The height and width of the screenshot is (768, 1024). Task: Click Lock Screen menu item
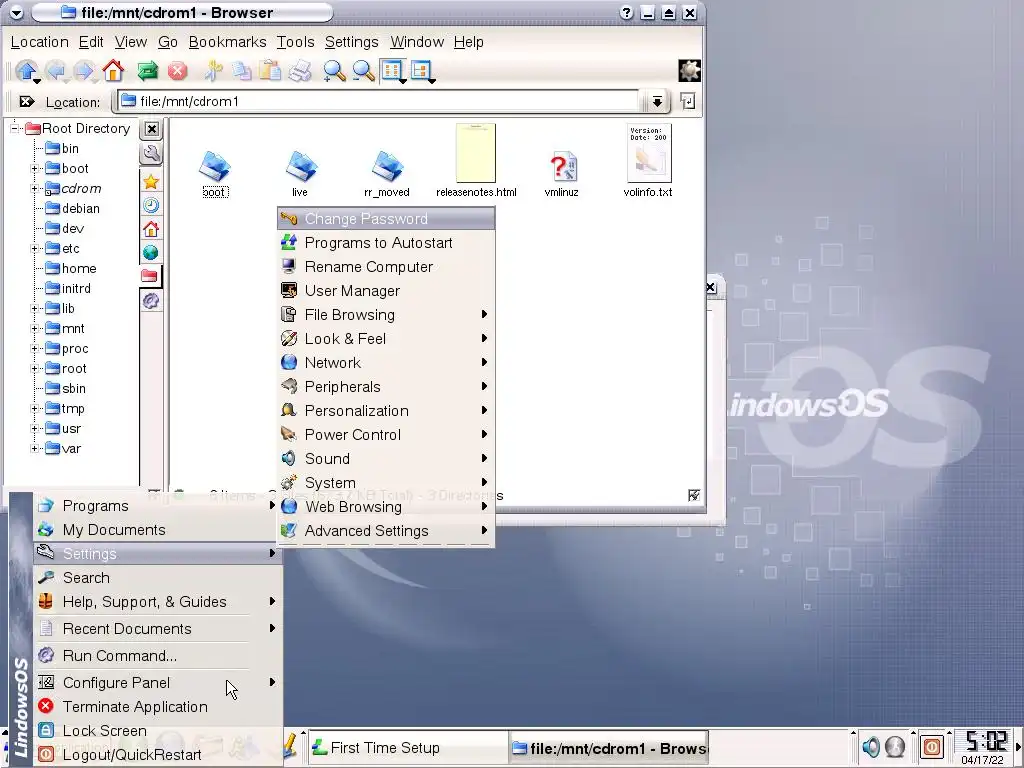(157, 731)
